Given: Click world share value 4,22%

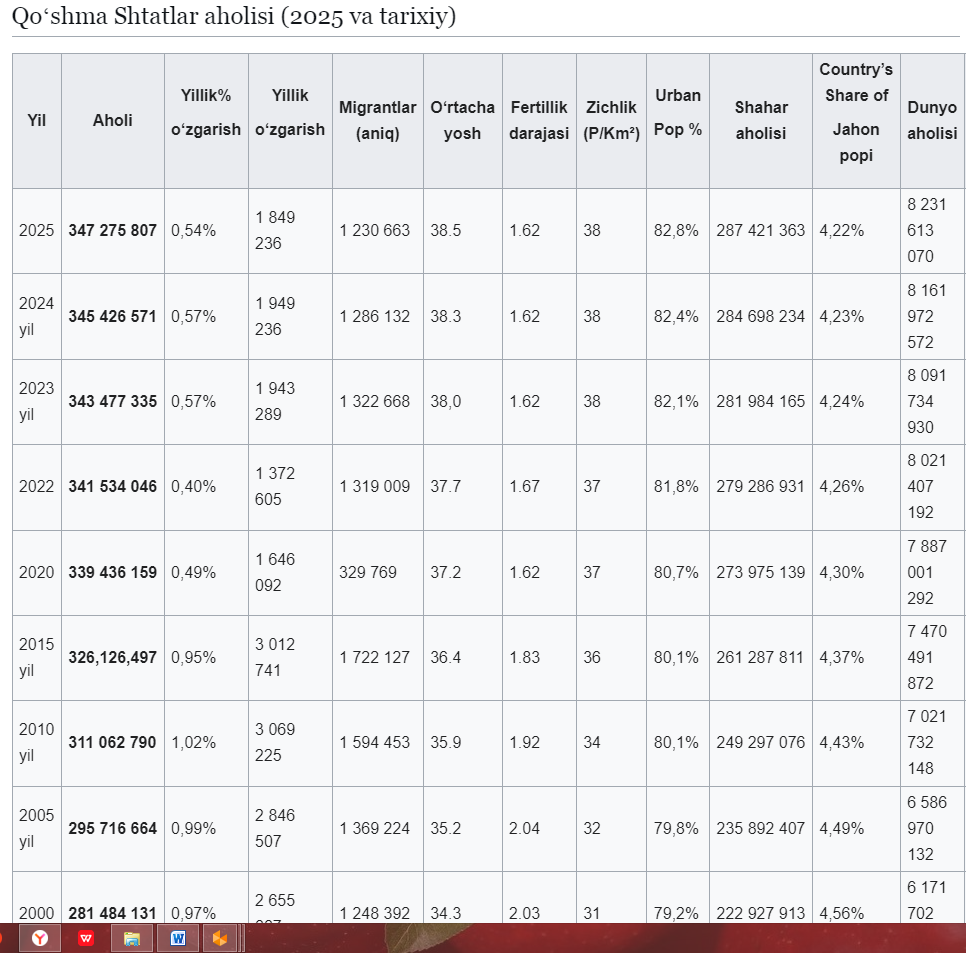Looking at the screenshot, I should pyautogui.click(x=842, y=230).
